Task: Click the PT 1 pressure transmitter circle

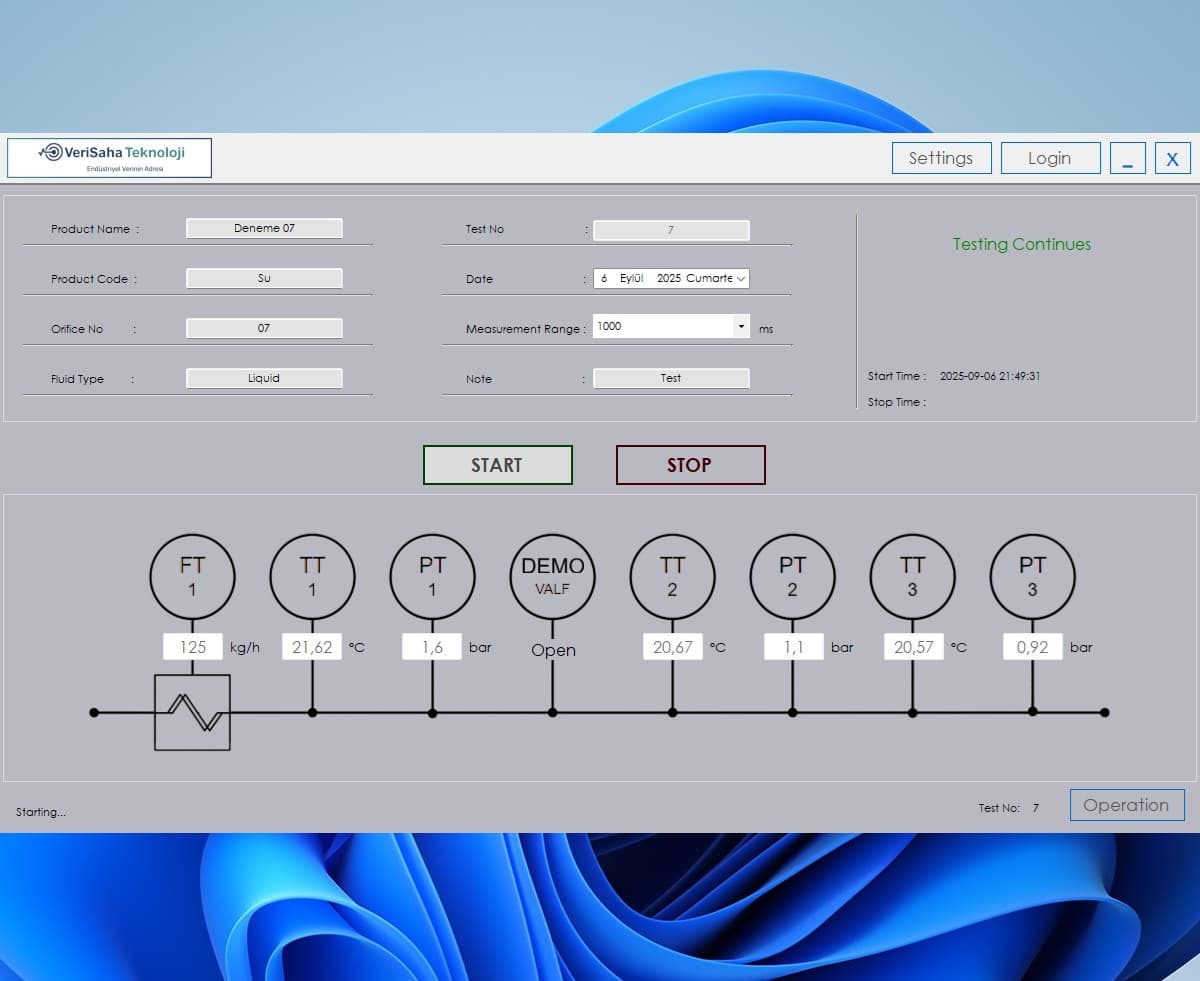Action: [x=432, y=577]
